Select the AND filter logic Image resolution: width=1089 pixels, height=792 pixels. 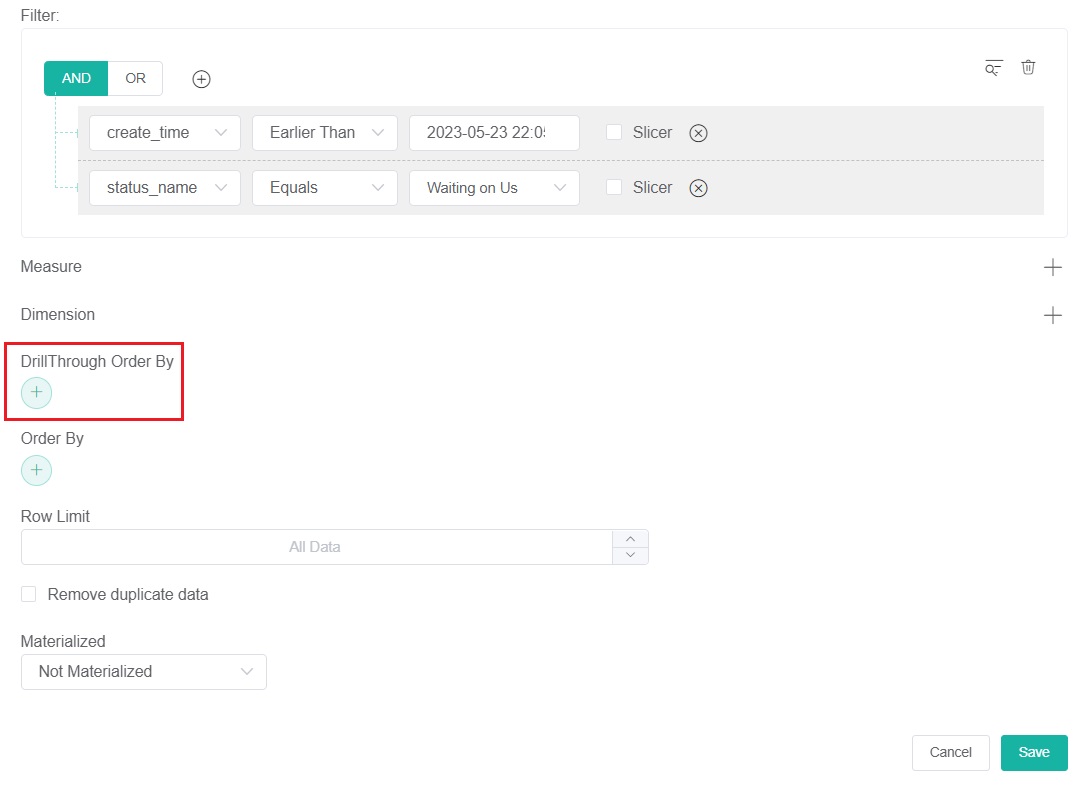coord(76,79)
